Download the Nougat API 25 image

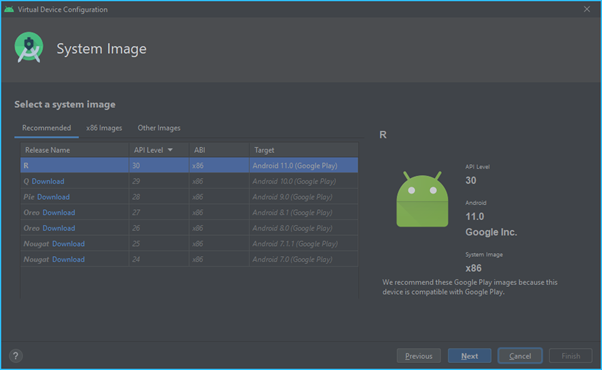tap(68, 244)
